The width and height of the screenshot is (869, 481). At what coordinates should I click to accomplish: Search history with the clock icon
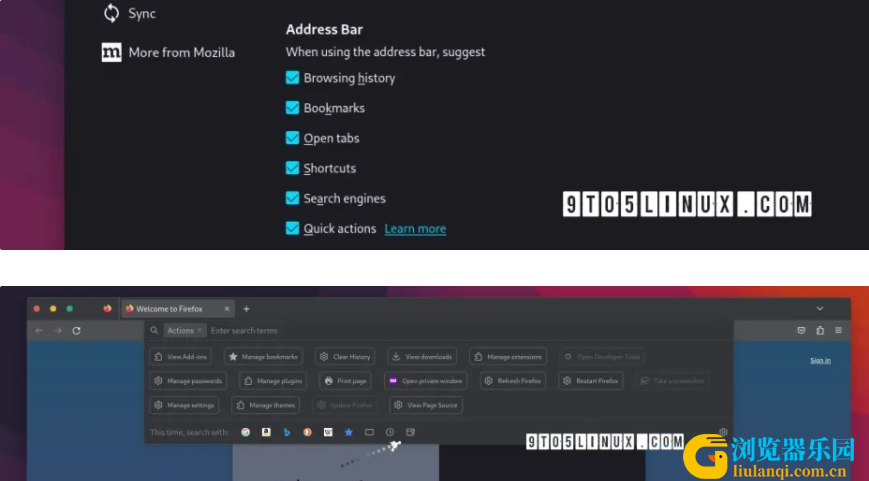(390, 432)
